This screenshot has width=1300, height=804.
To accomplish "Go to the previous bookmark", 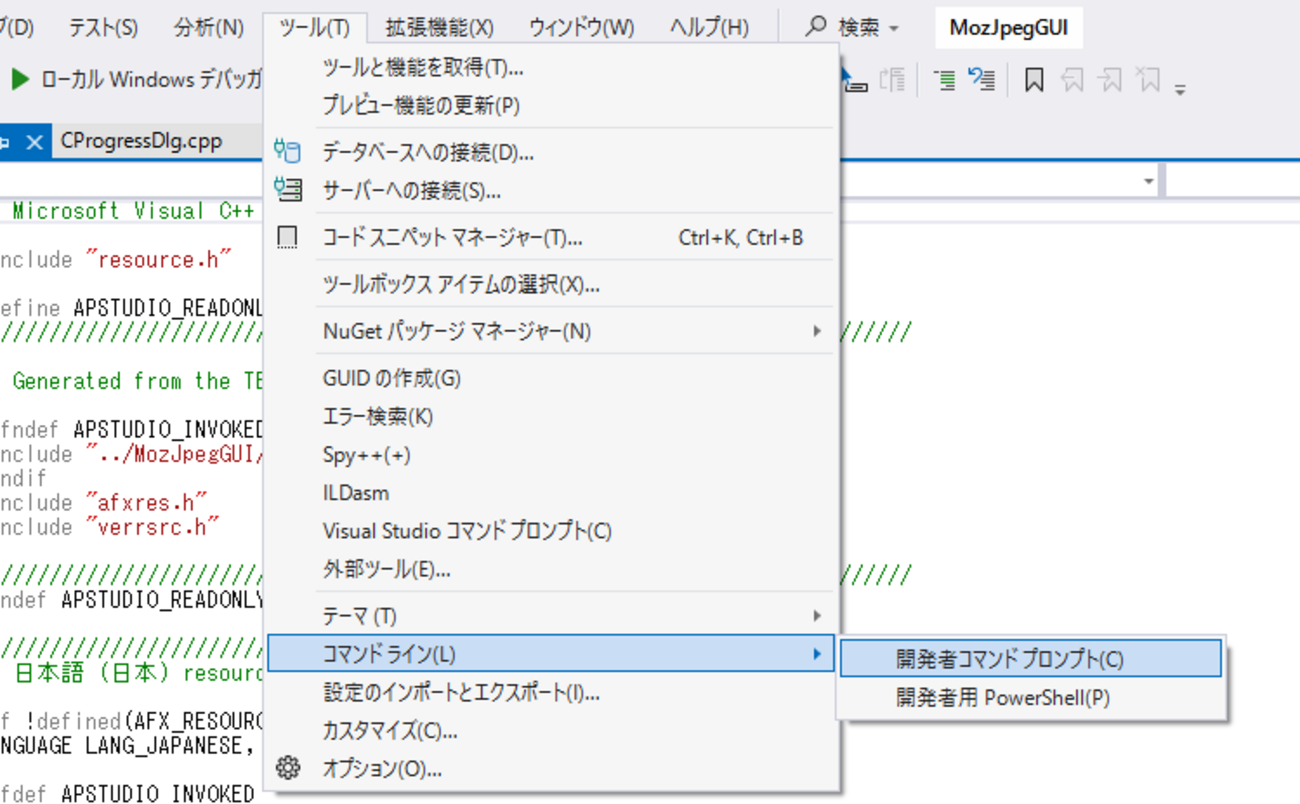I will click(1072, 79).
